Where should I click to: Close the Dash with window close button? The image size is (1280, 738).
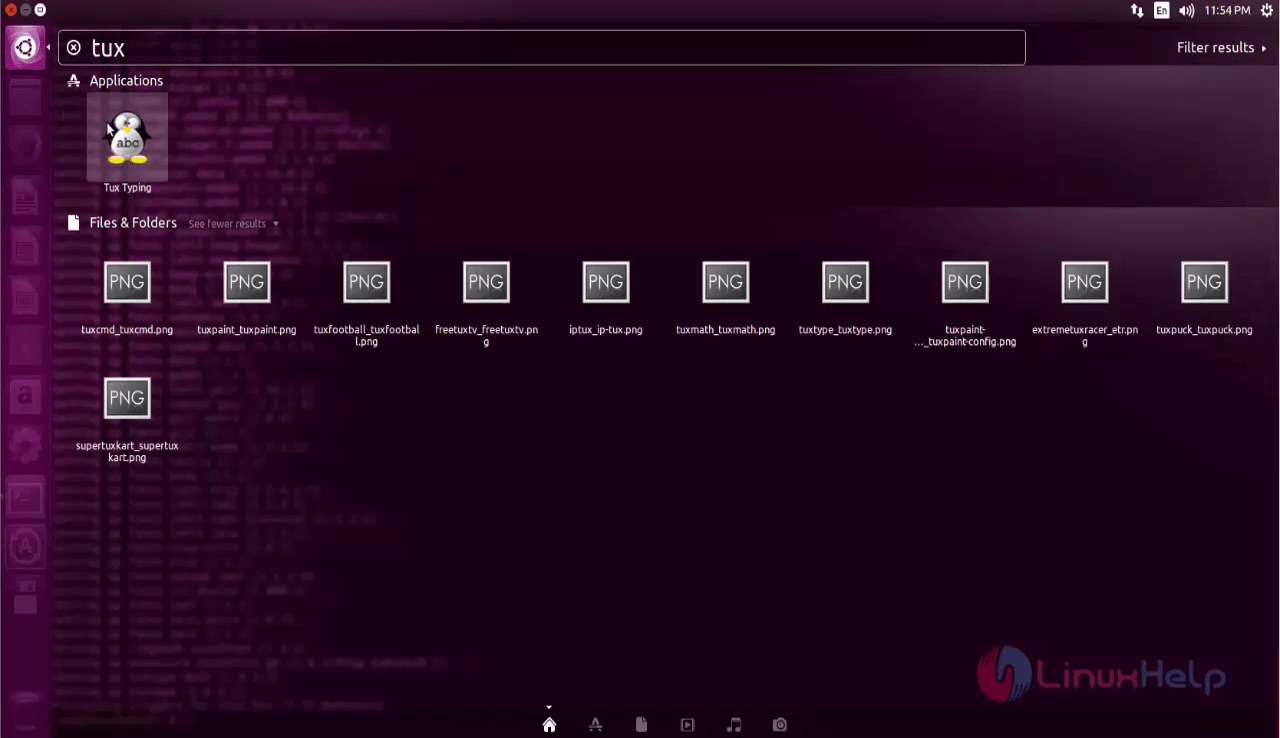[10, 10]
